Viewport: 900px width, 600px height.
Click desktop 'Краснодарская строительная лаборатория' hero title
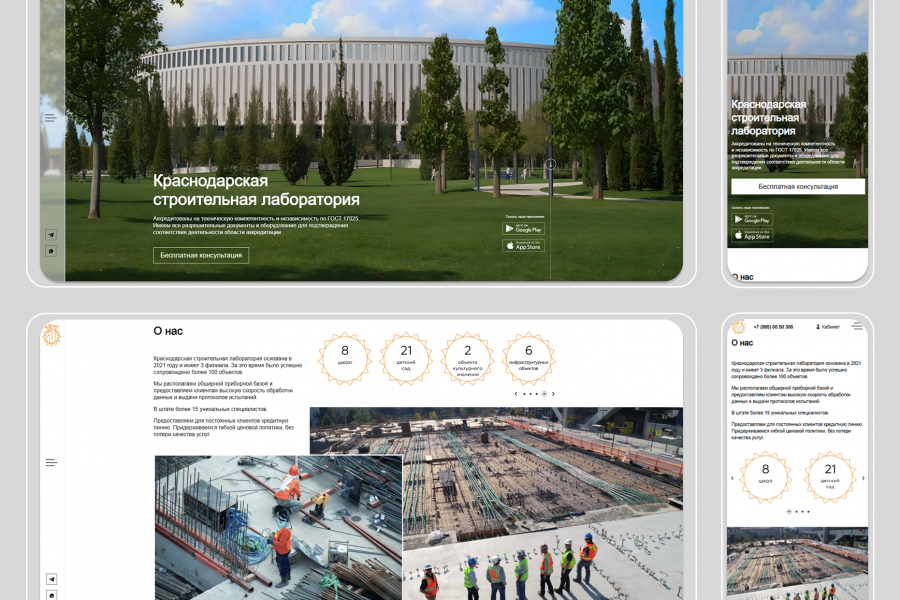click(x=256, y=190)
